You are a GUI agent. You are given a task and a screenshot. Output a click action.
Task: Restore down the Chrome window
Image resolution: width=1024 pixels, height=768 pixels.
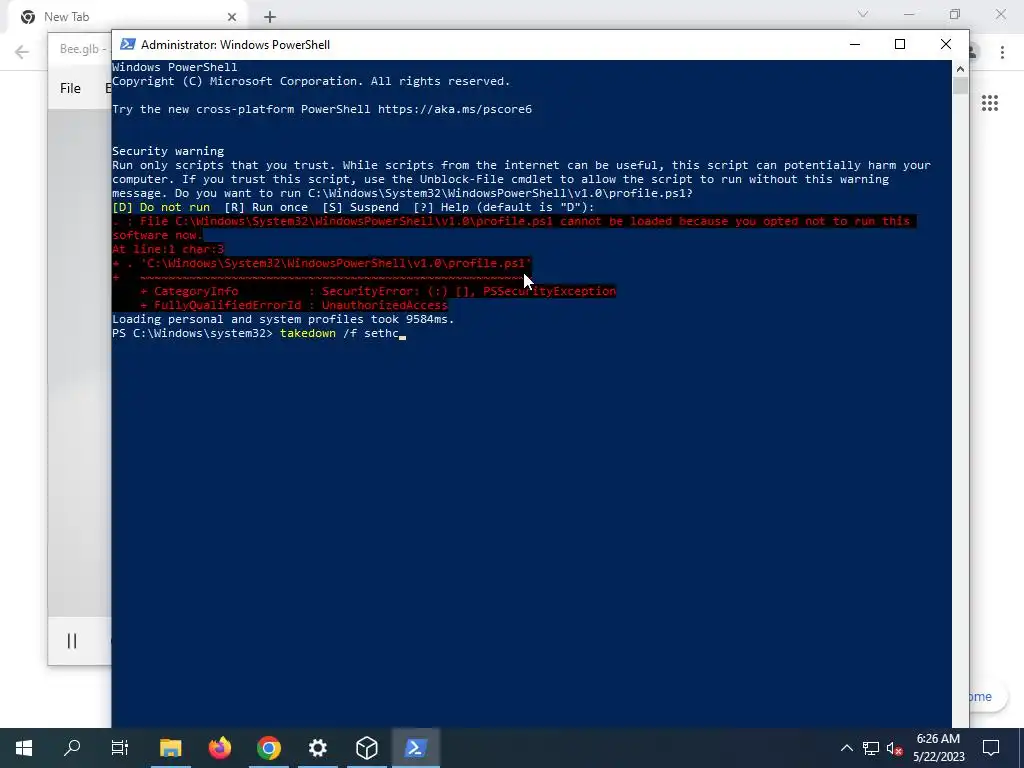point(955,14)
